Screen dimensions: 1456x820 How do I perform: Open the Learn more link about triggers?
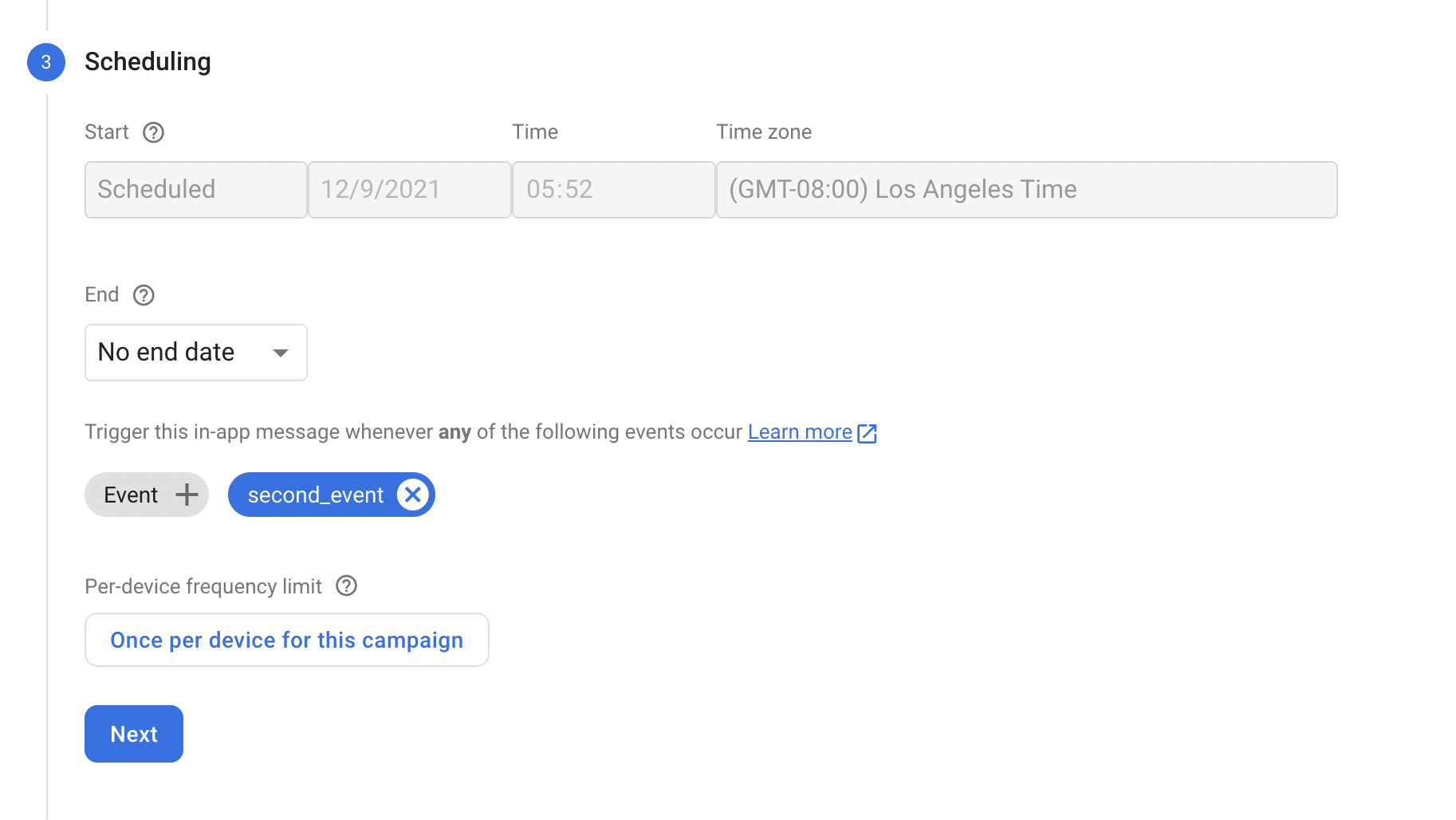click(x=799, y=432)
